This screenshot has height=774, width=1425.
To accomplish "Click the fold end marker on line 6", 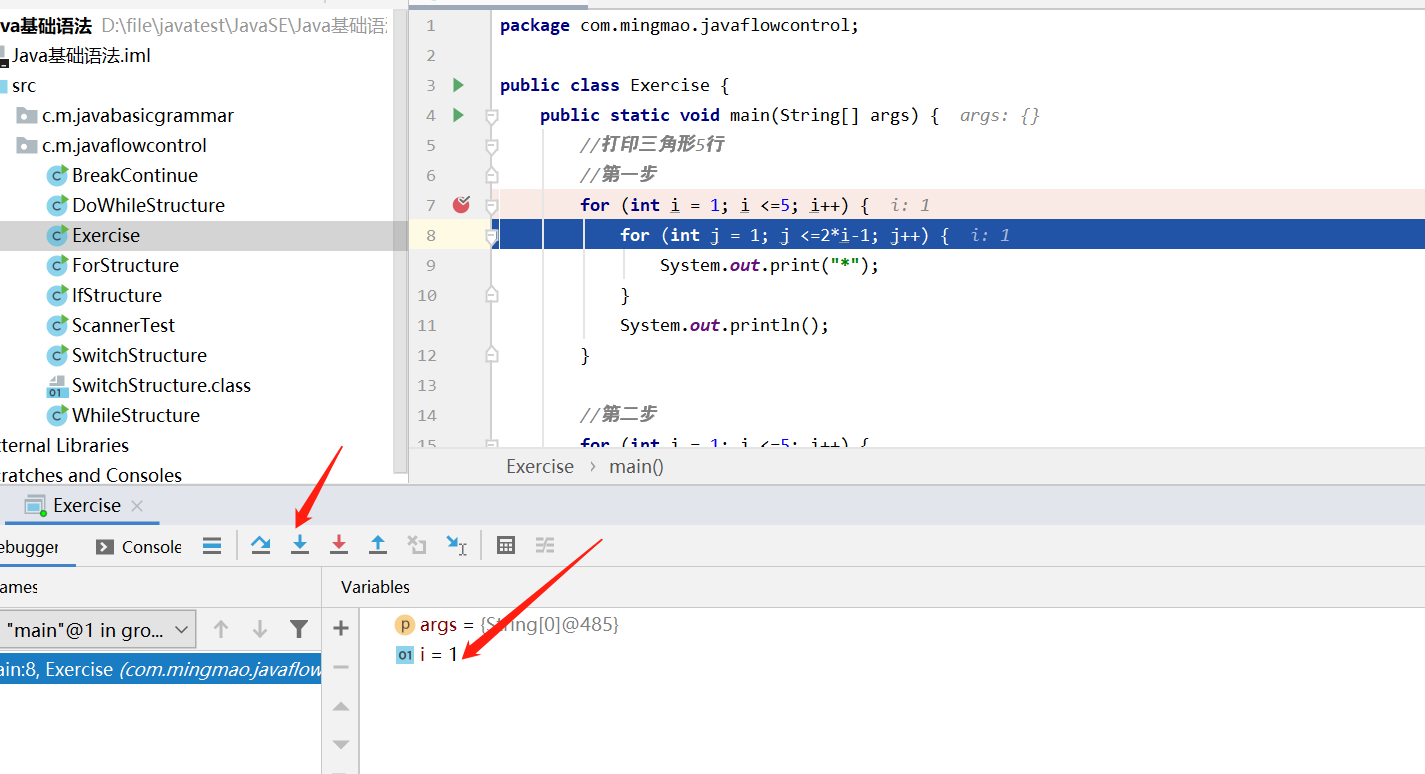I will 491,175.
